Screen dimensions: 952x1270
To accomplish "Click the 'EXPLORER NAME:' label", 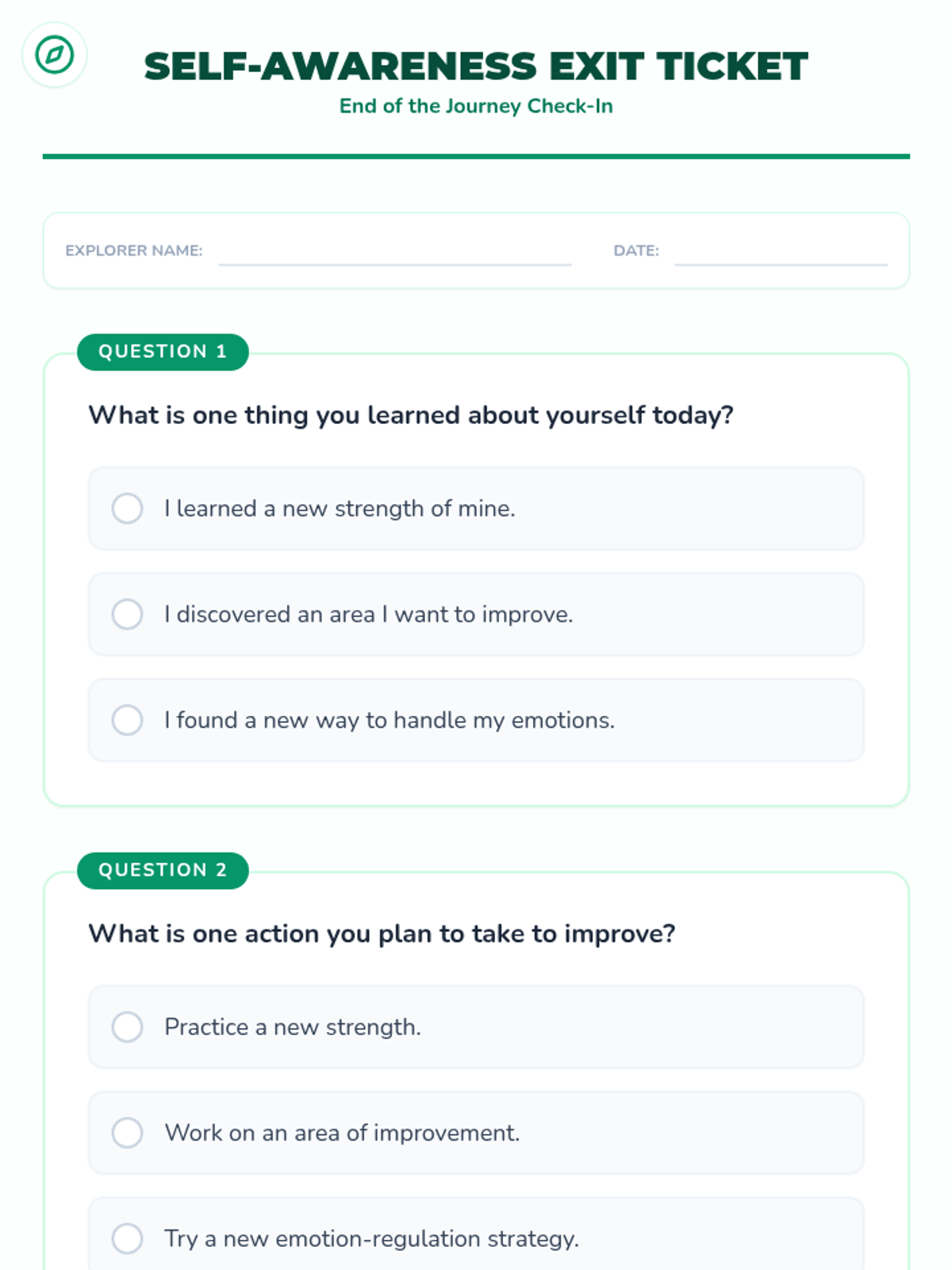I will click(x=133, y=251).
